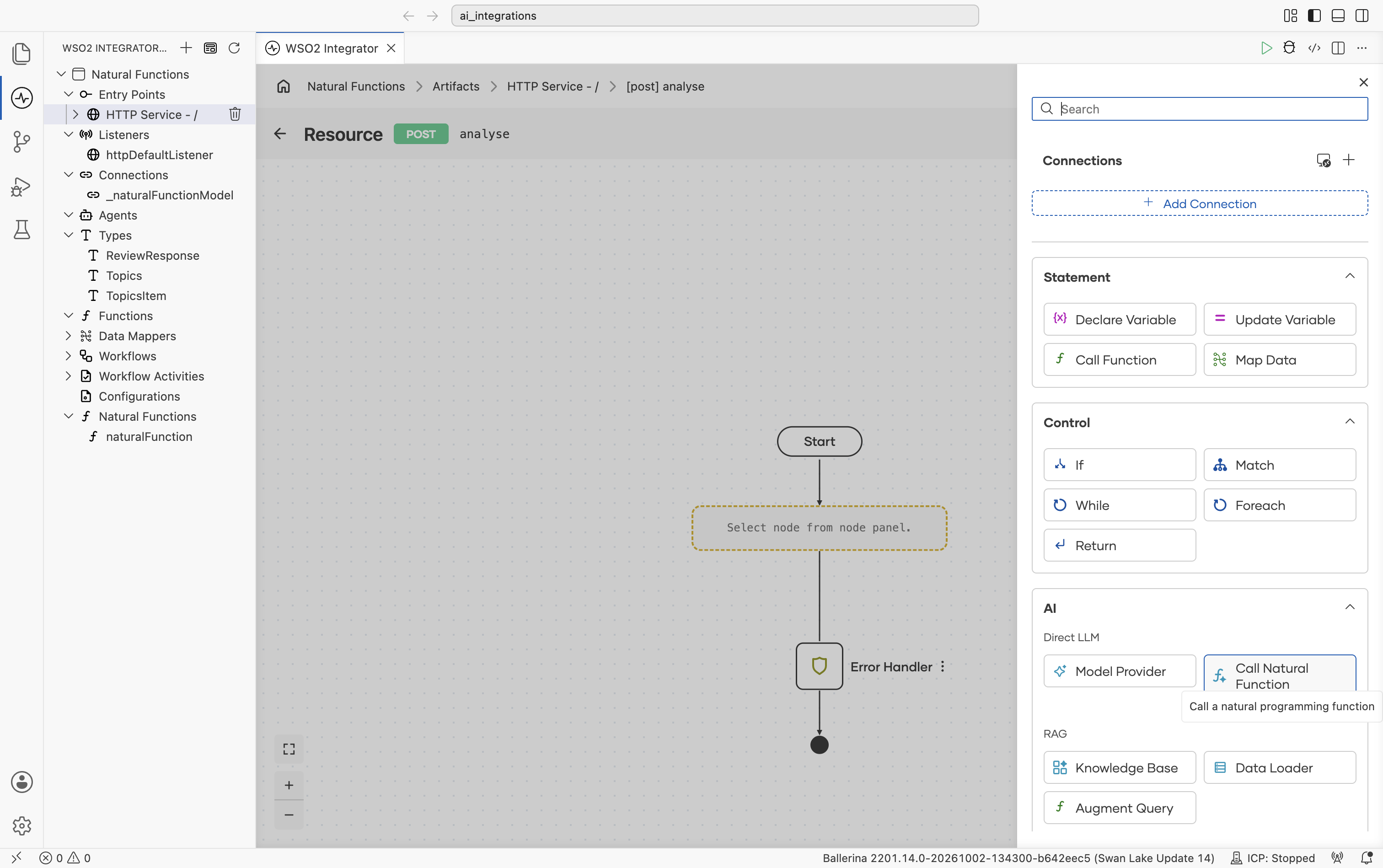Open the Testing flask view
This screenshot has height=868, width=1383.
[x=21, y=230]
